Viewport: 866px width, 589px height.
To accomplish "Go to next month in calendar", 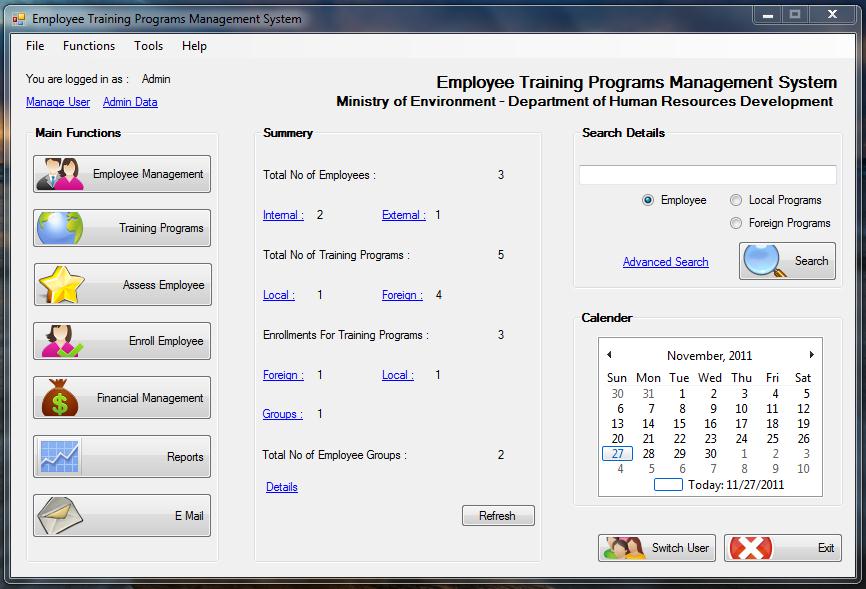I will [x=811, y=355].
